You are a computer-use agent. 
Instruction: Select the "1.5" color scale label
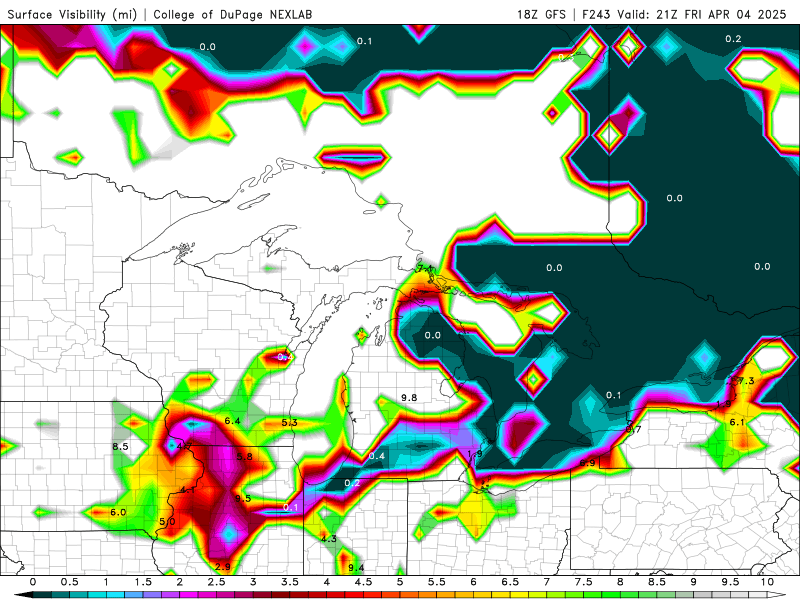tap(143, 582)
